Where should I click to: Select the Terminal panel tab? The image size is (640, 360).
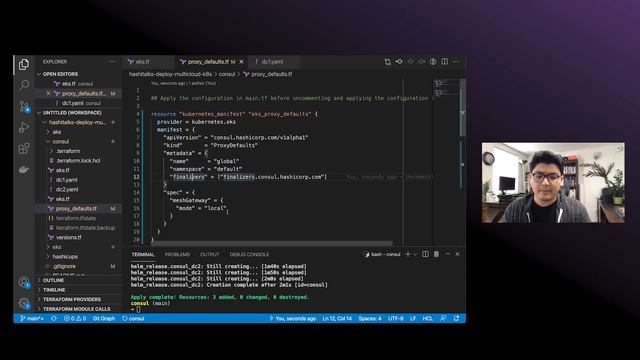click(x=143, y=254)
